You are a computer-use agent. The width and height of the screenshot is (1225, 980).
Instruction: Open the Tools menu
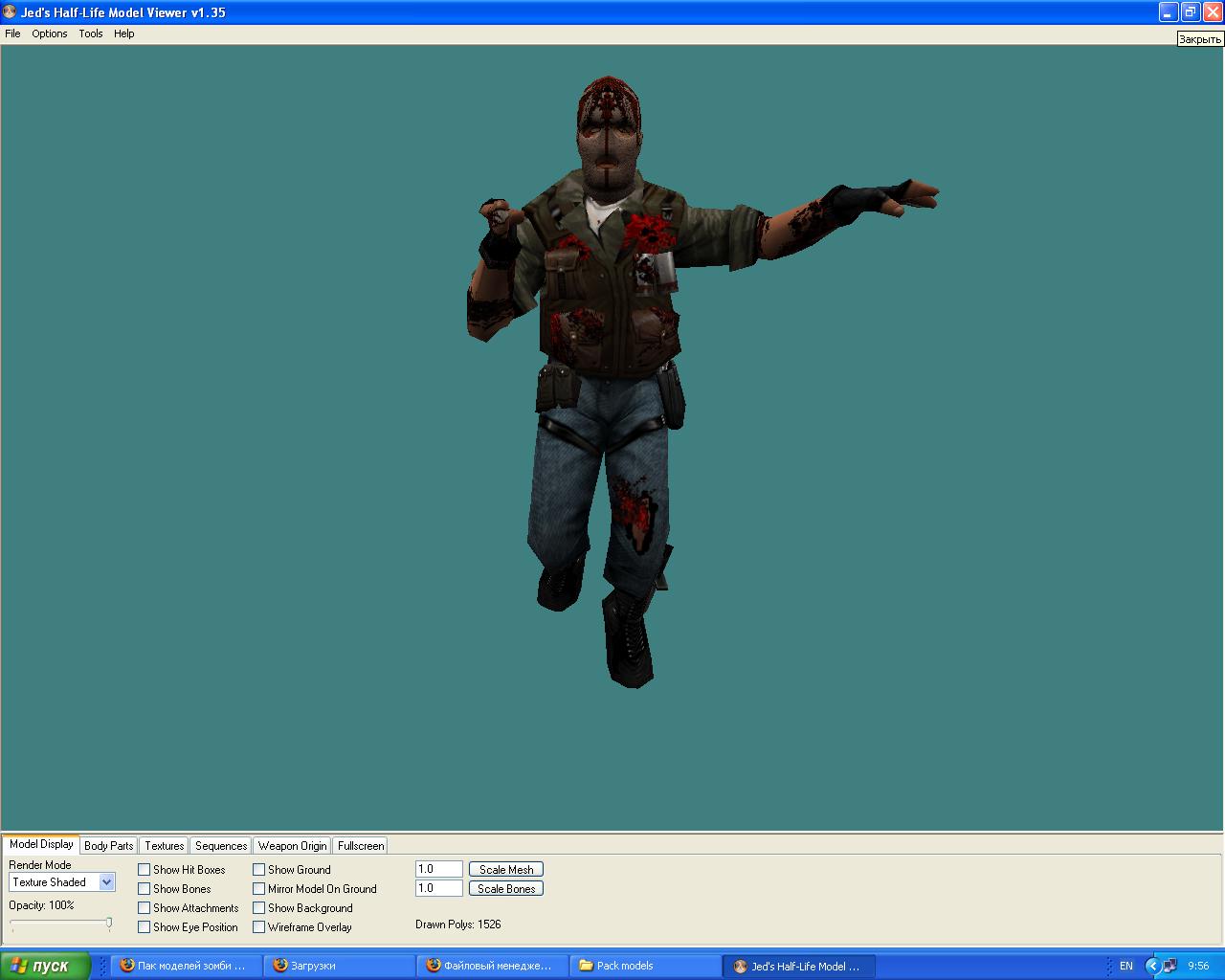click(x=91, y=33)
